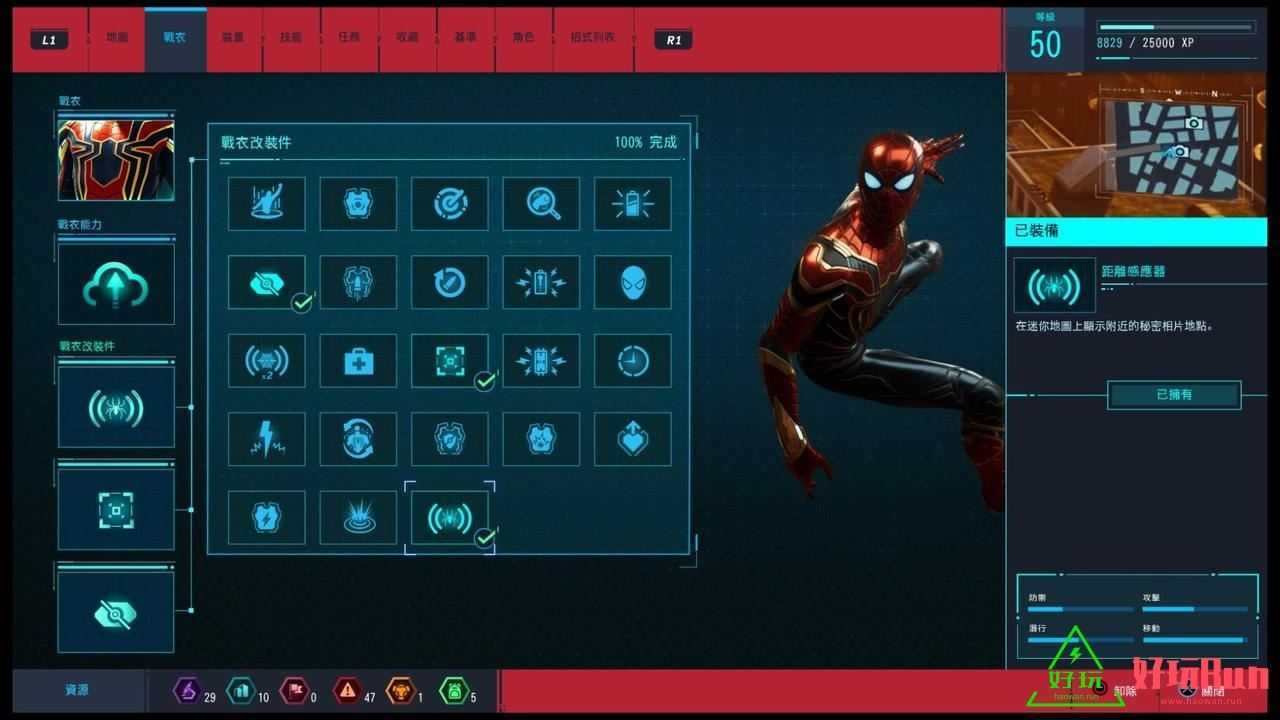Open the 戰衣 suit thumbnail
This screenshot has height=720, width=1280.
pyautogui.click(x=116, y=160)
